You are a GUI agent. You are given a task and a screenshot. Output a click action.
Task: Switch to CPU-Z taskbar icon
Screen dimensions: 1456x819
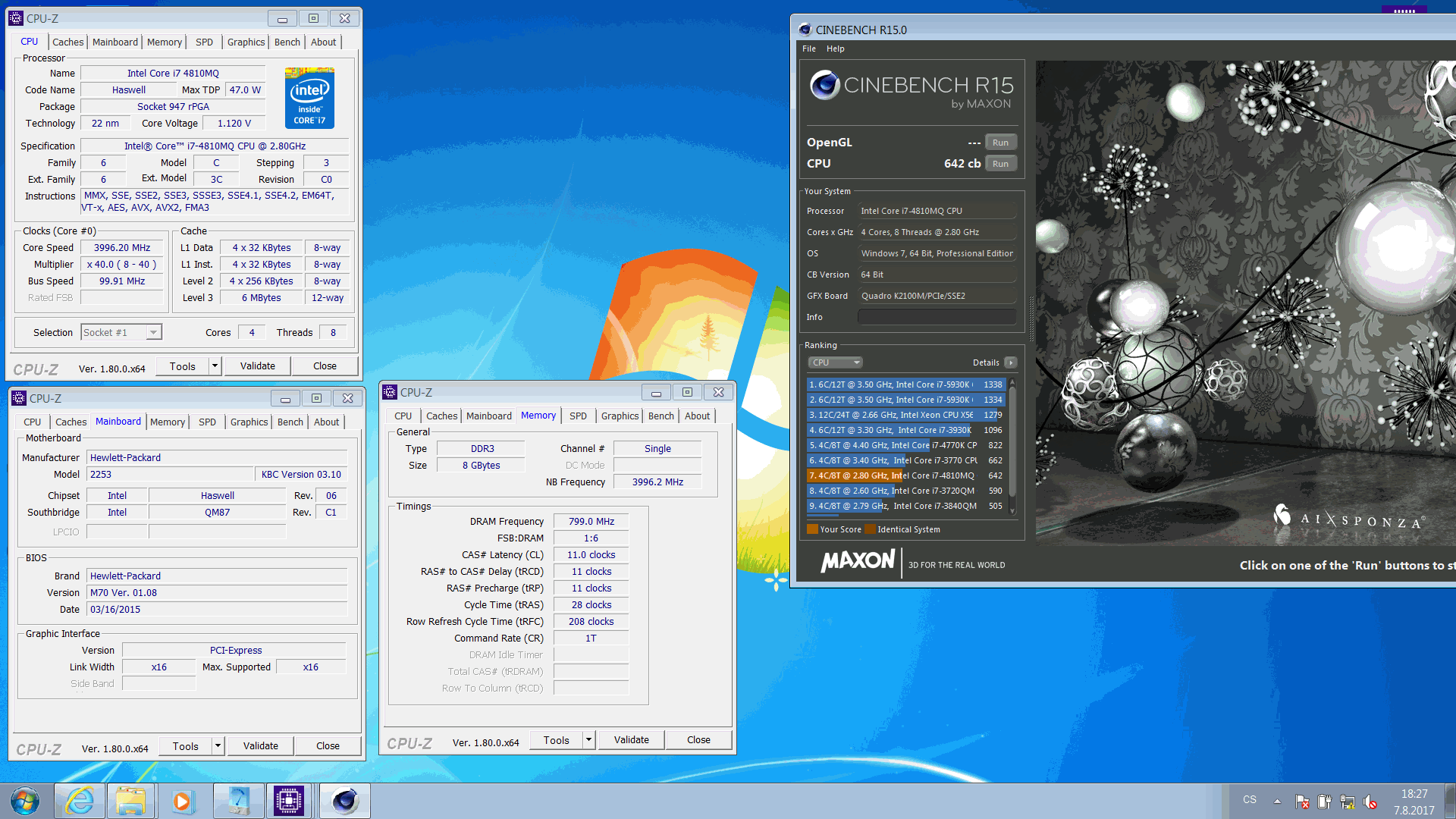pyautogui.click(x=289, y=801)
